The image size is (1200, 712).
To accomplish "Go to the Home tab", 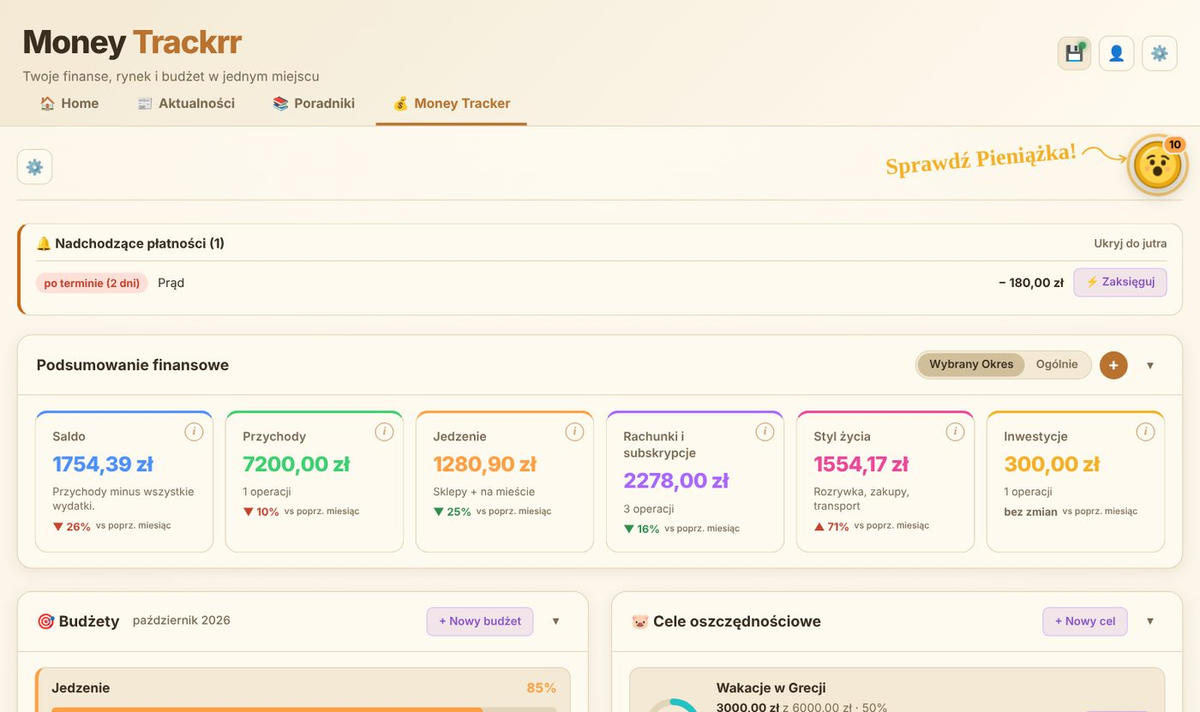I will [69, 103].
